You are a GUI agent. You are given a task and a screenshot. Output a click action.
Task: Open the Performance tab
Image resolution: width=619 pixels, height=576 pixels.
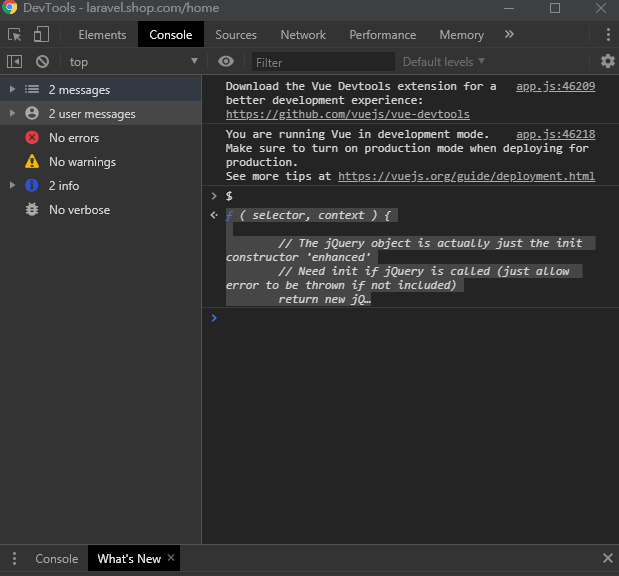[383, 35]
